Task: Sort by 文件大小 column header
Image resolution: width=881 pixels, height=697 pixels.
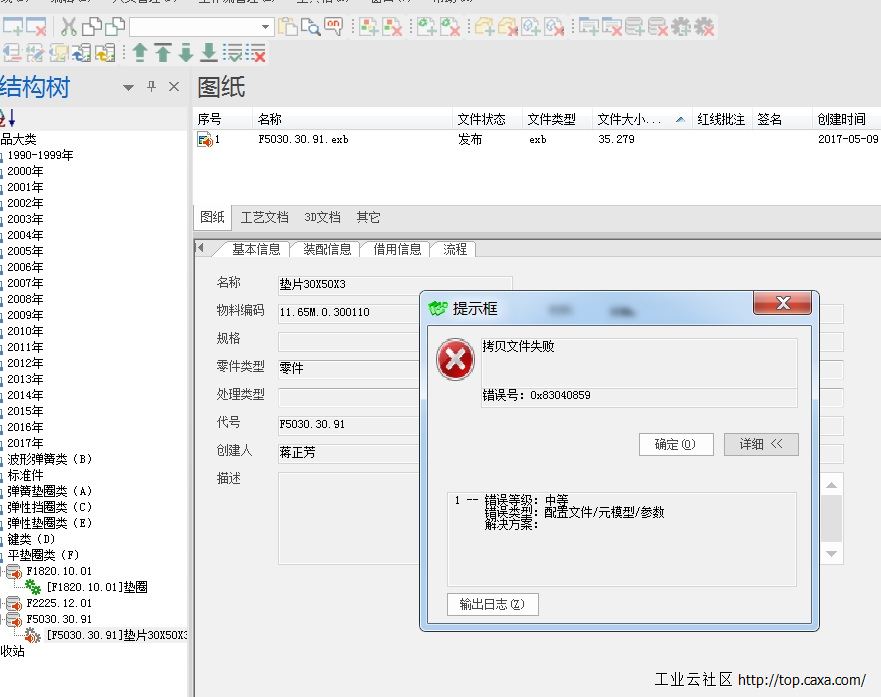Action: tap(641, 119)
